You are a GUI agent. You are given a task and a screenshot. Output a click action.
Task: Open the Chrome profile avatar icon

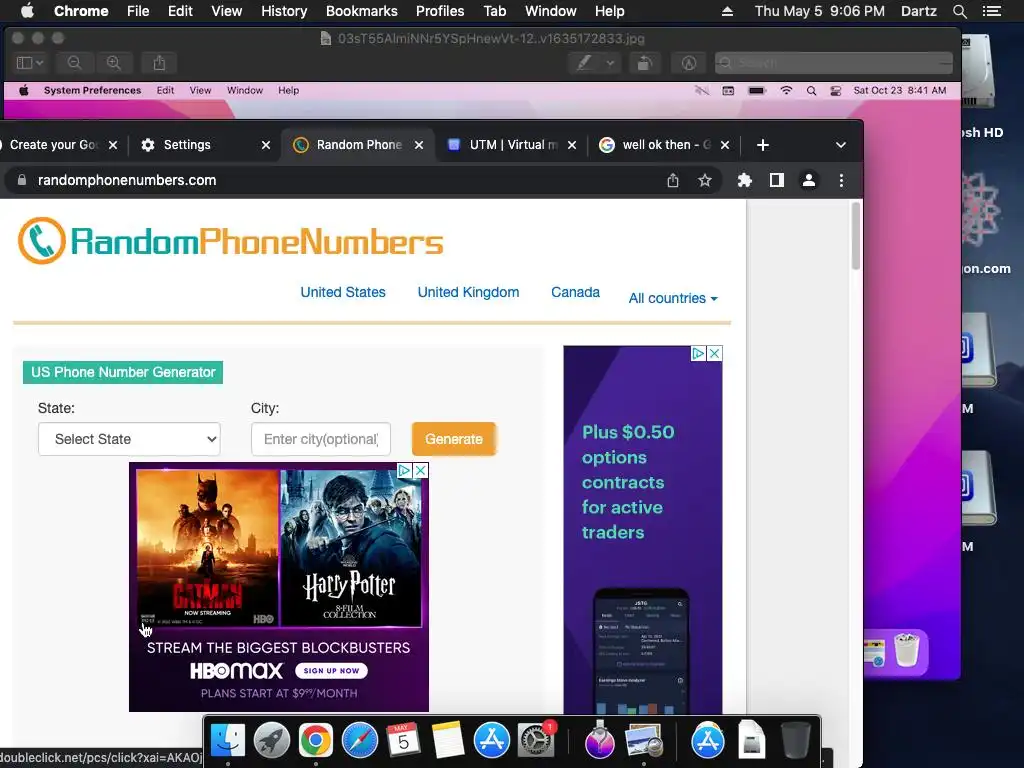(x=808, y=180)
